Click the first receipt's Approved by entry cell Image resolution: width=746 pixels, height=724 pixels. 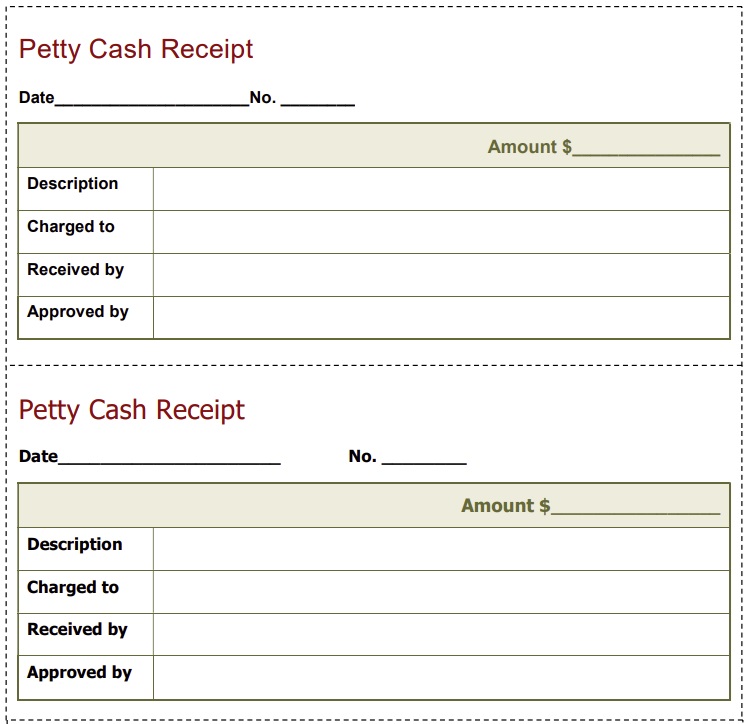click(x=441, y=318)
